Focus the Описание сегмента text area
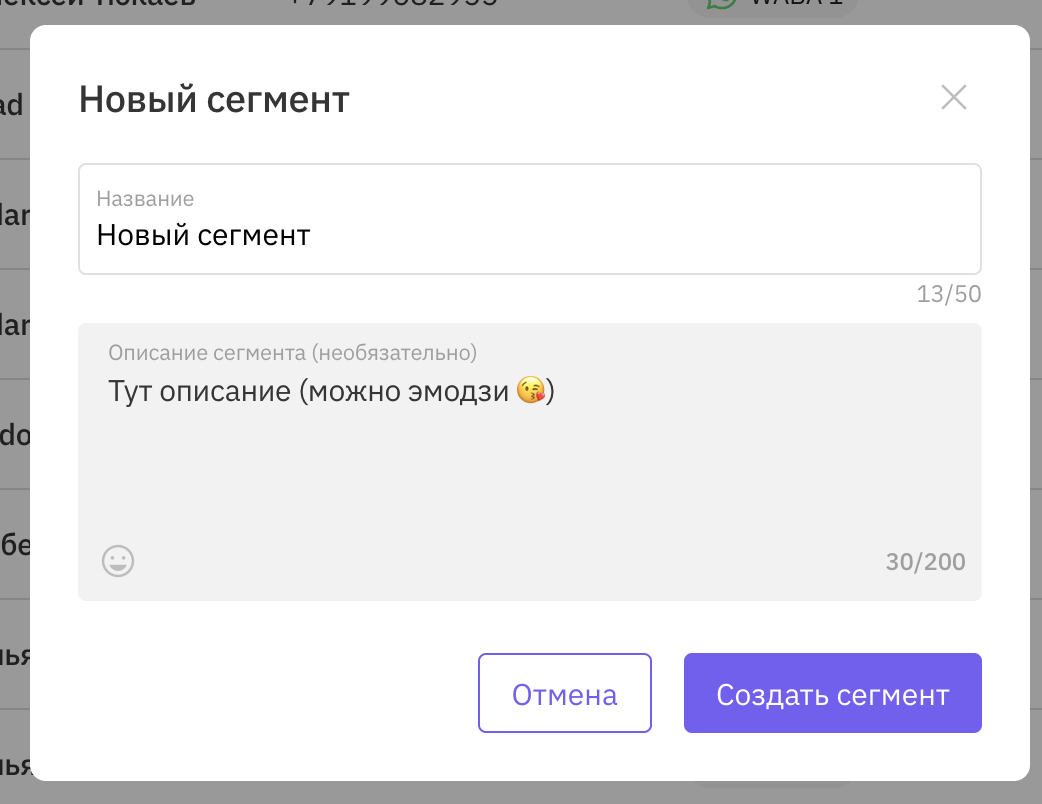Screen dimensions: 1042x804 tap(530, 462)
